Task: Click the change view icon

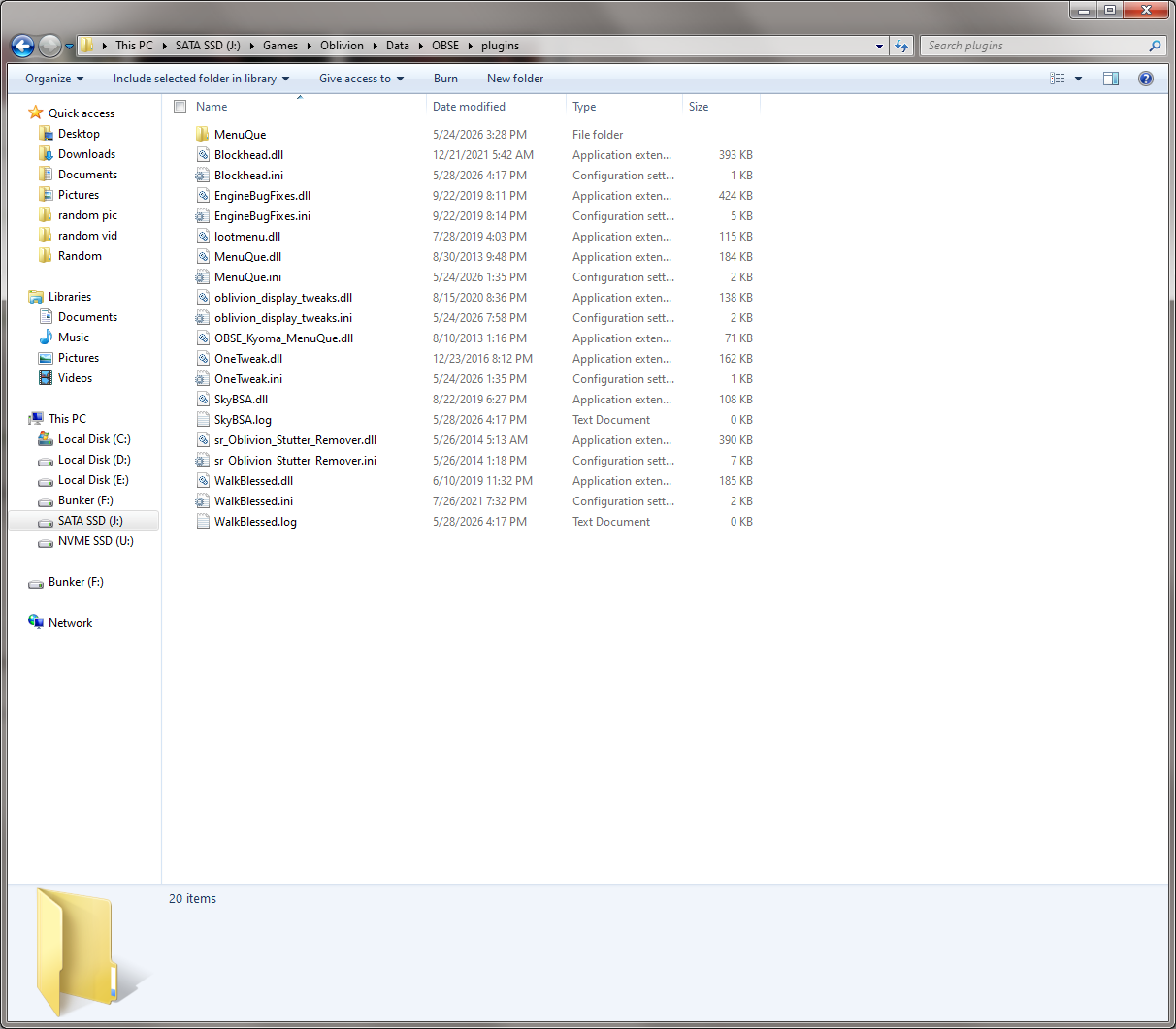Action: [x=1058, y=79]
